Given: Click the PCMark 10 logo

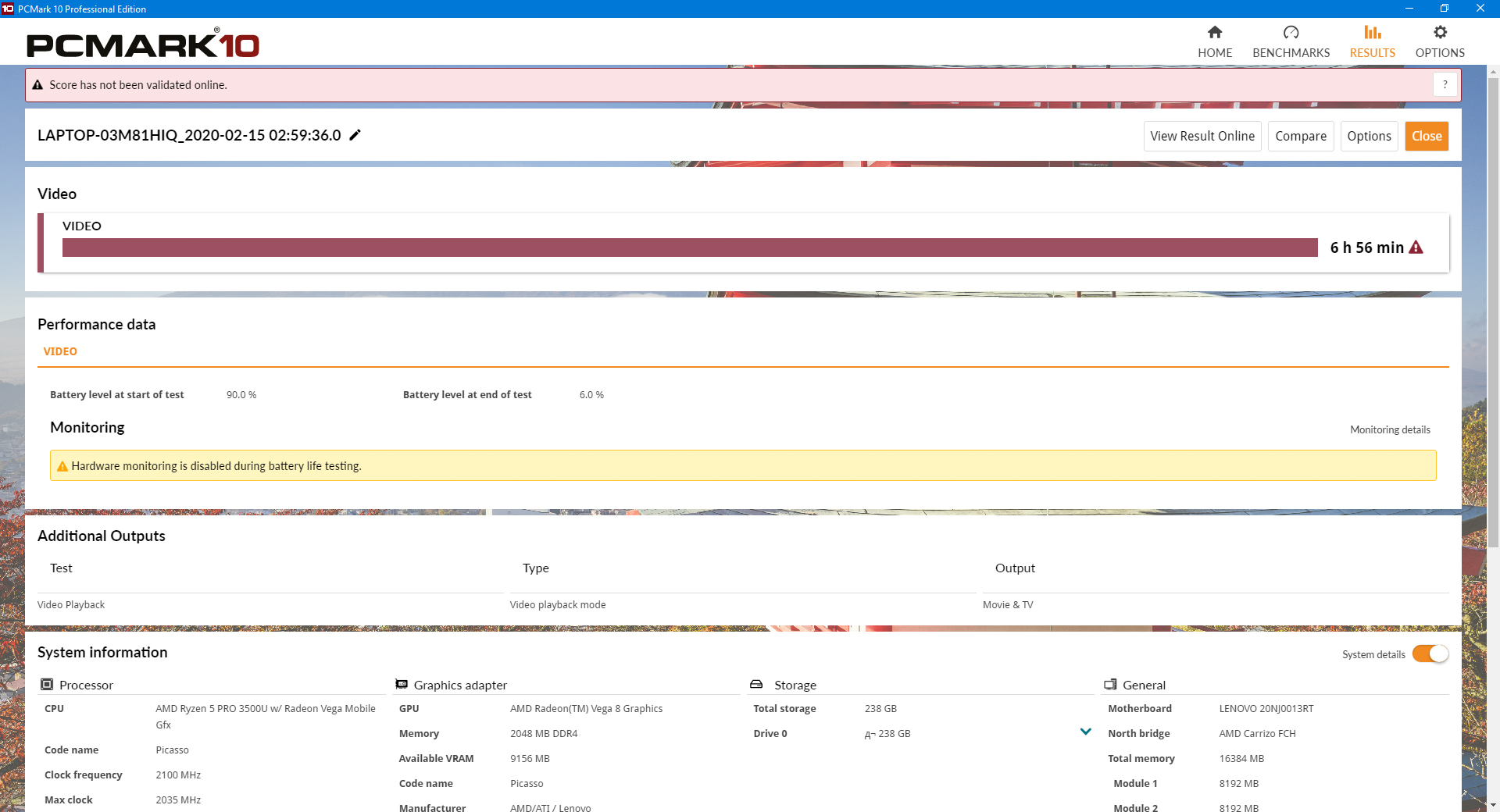Looking at the screenshot, I should 143,44.
